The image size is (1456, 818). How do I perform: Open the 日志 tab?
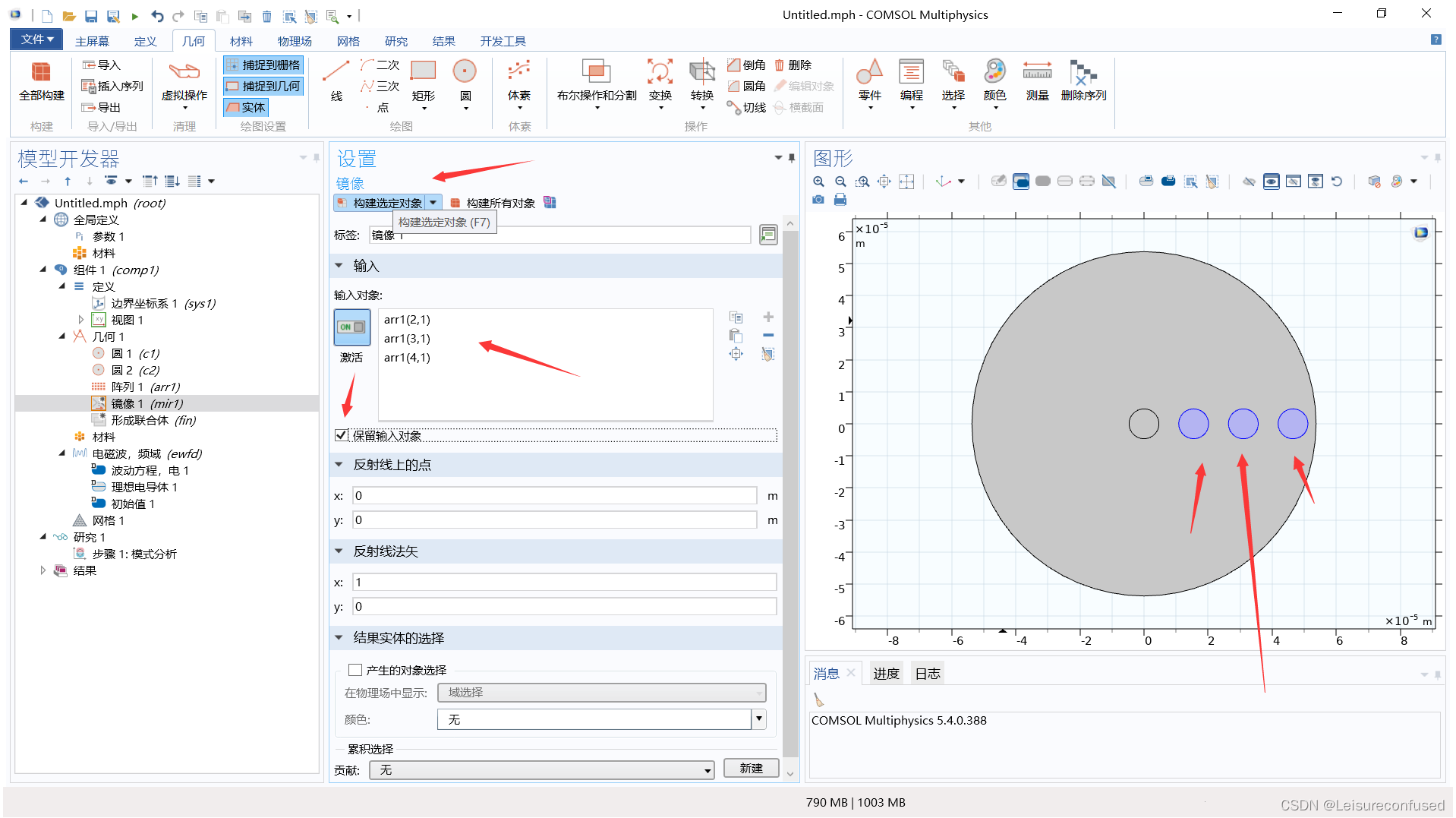click(928, 674)
